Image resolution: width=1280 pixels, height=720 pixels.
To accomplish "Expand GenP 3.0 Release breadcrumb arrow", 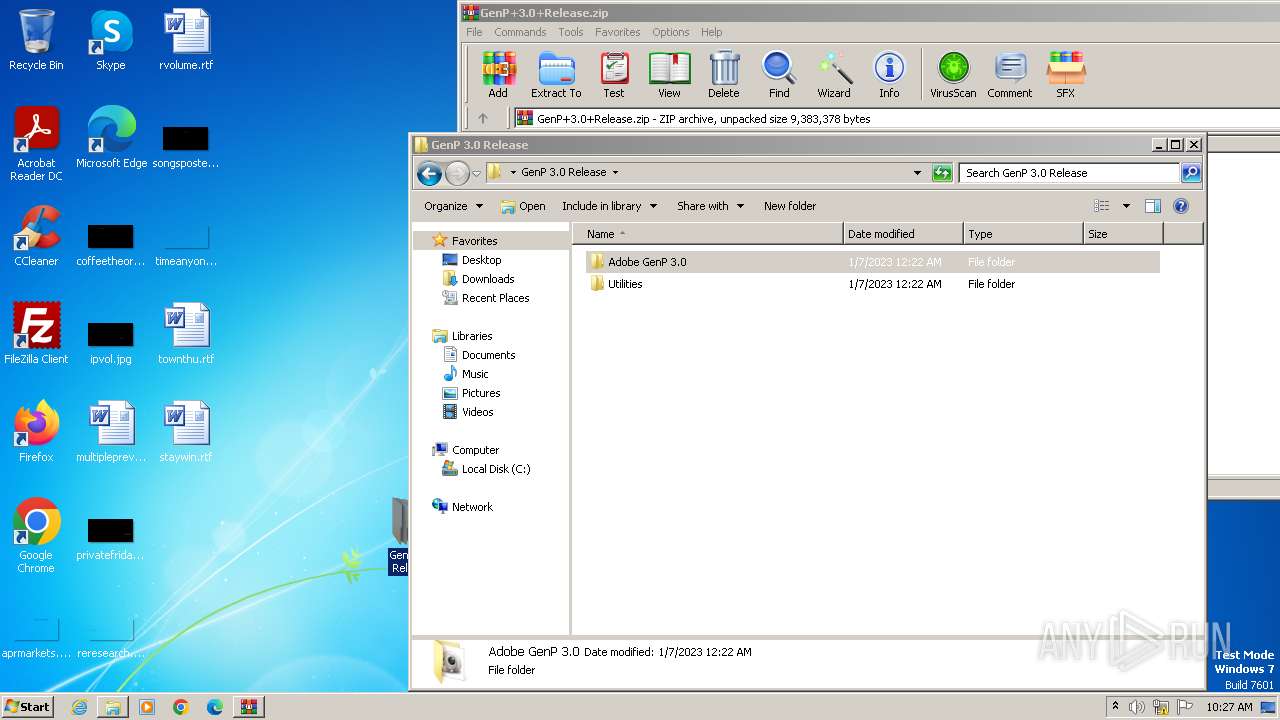I will (x=615, y=172).
